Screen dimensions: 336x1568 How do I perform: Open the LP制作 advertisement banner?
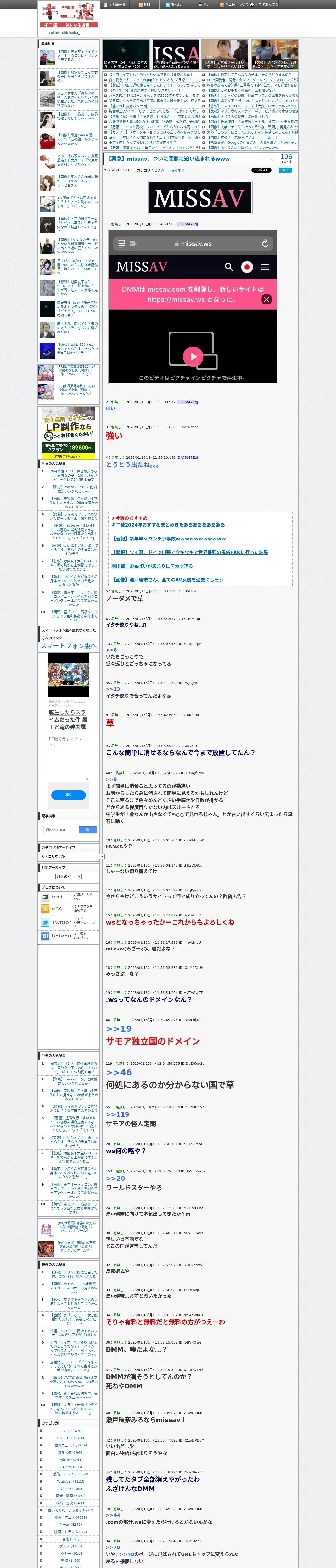click(x=69, y=433)
